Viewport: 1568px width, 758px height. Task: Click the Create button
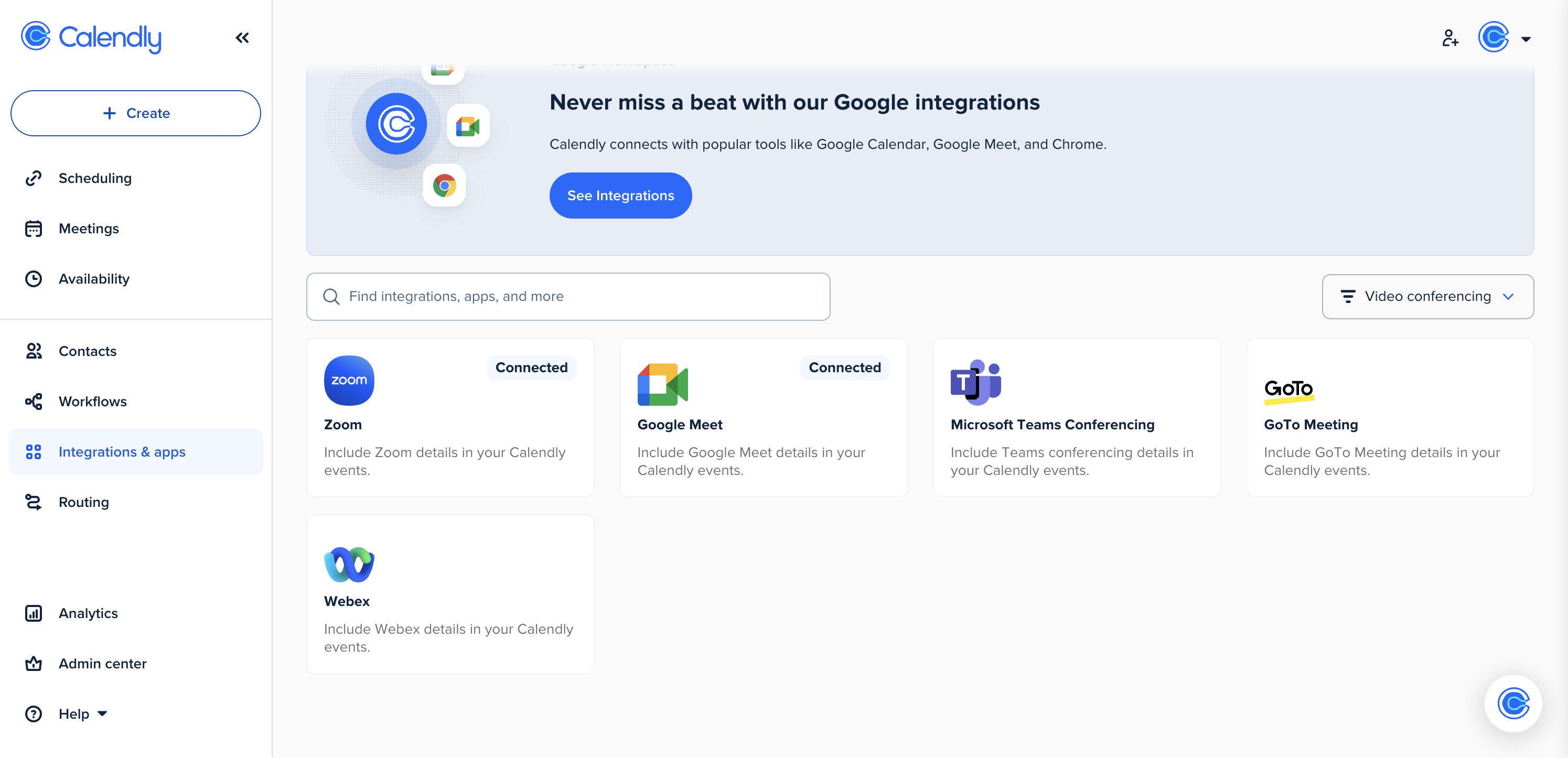tap(135, 113)
